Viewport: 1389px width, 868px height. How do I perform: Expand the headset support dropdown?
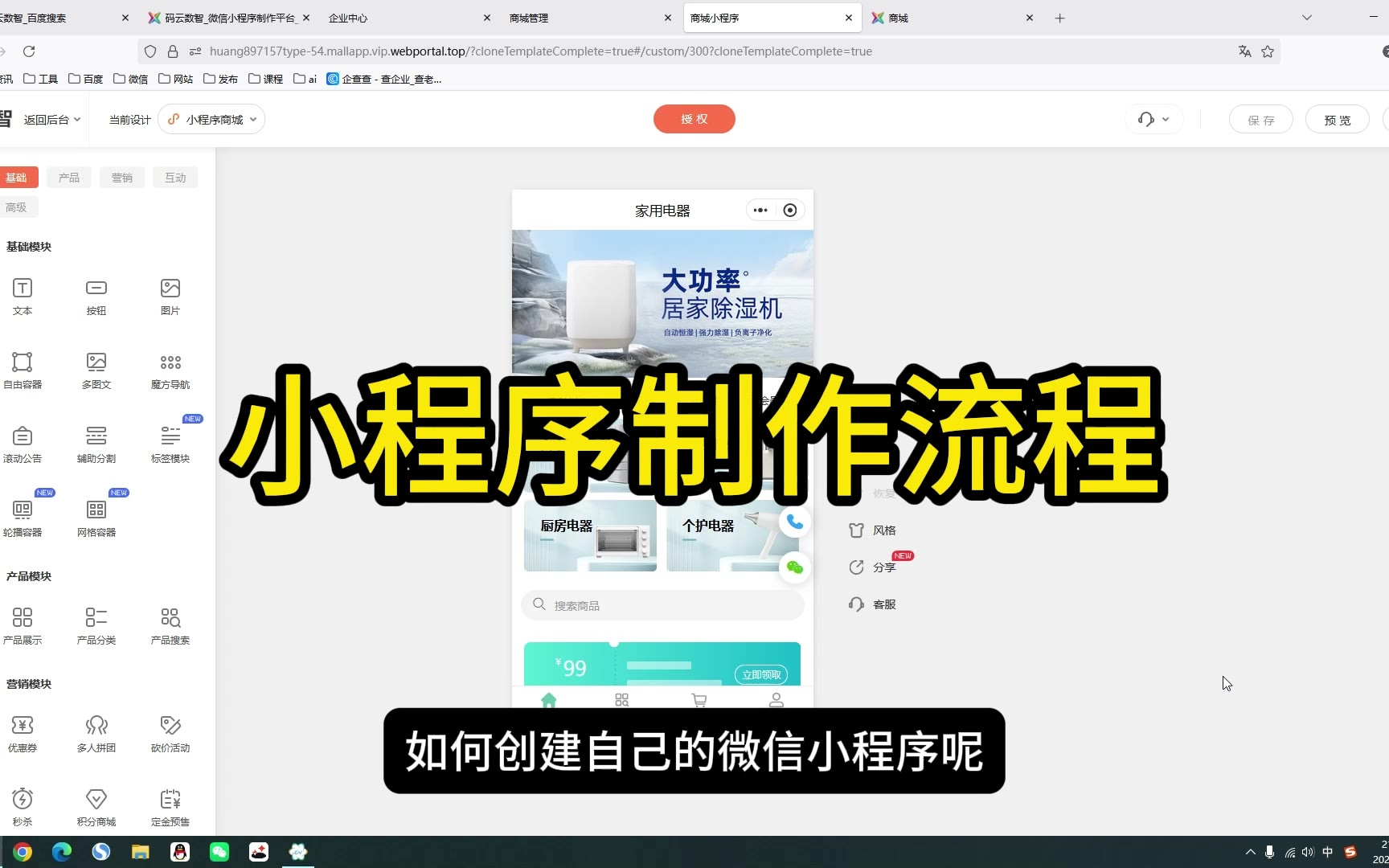[1153, 120]
